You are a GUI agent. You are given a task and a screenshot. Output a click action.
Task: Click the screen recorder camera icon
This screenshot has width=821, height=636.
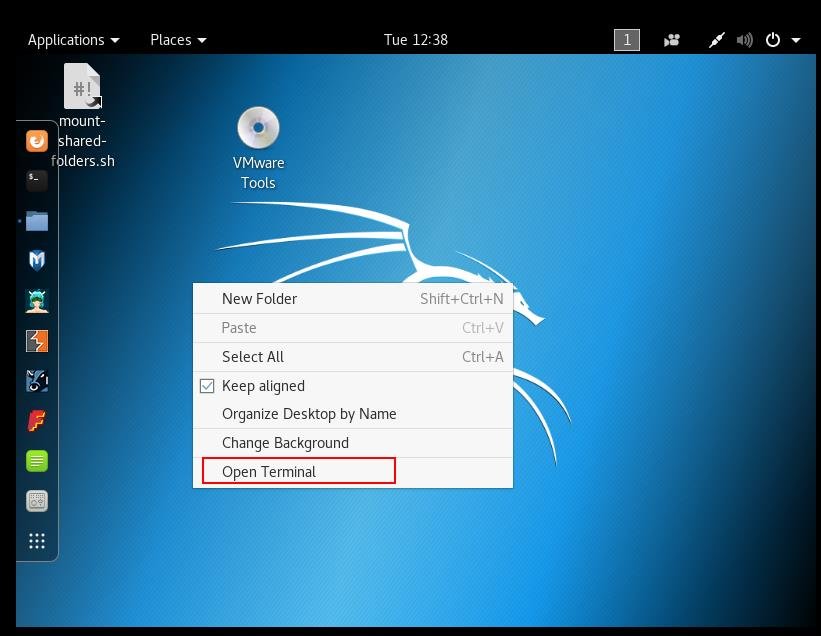click(x=672, y=40)
